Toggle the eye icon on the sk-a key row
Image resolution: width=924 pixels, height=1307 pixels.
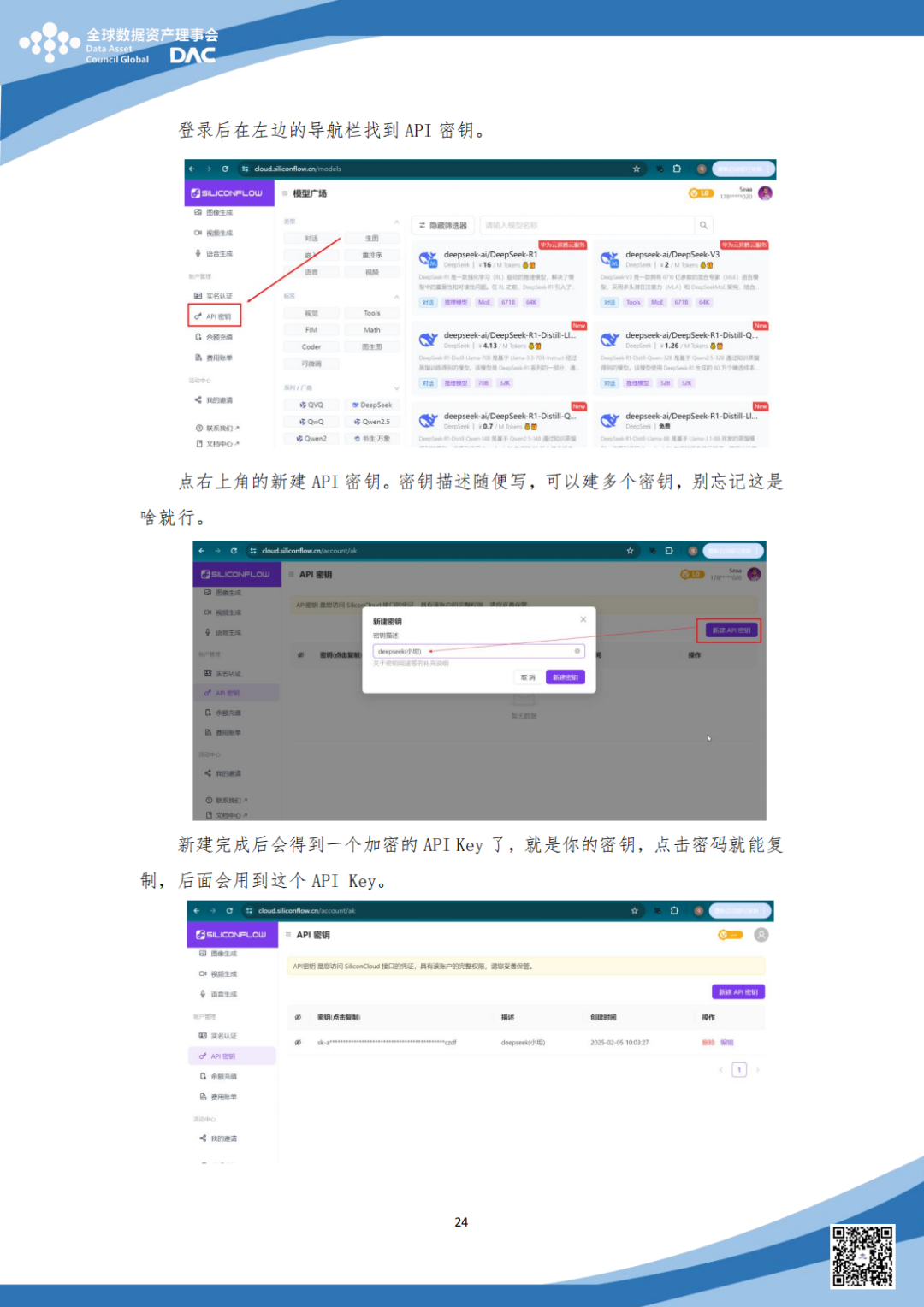coord(298,1043)
